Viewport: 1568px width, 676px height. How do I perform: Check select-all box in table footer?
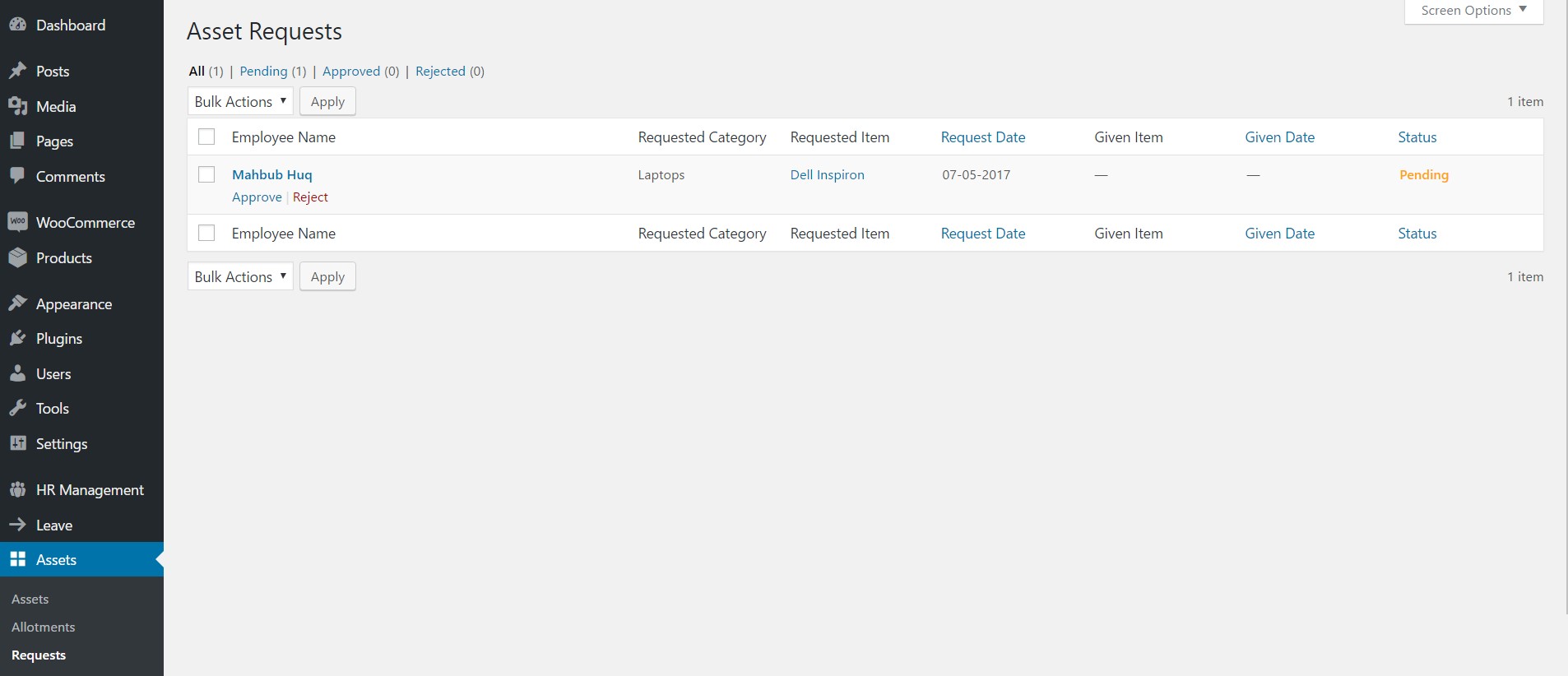[206, 233]
